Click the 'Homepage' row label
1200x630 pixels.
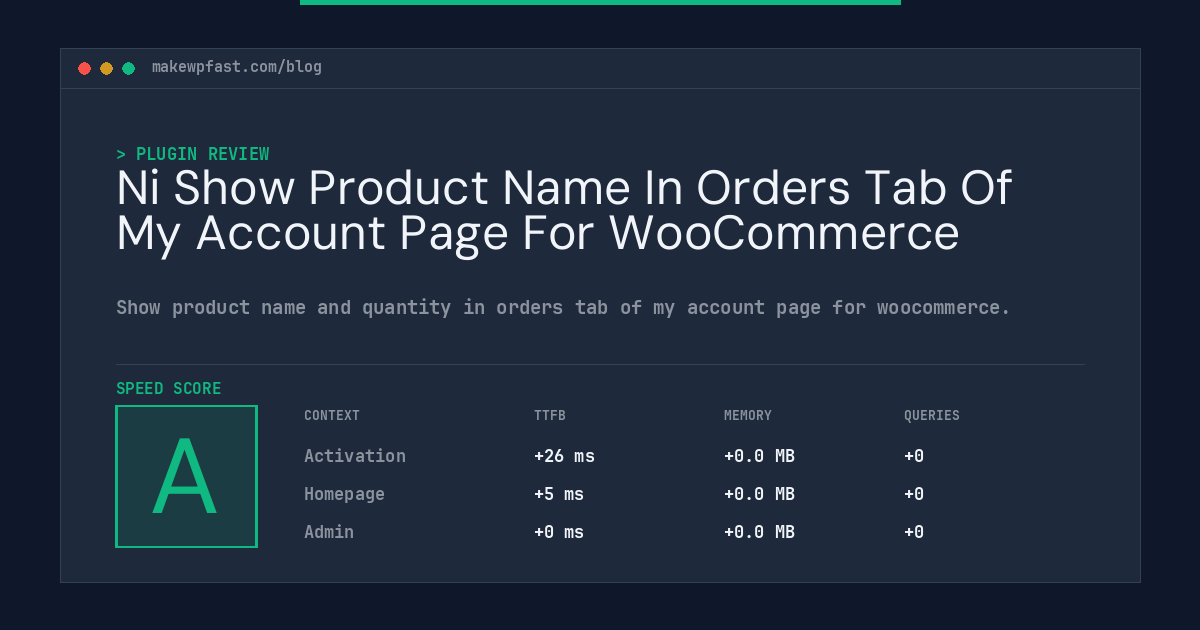[x=344, y=494]
